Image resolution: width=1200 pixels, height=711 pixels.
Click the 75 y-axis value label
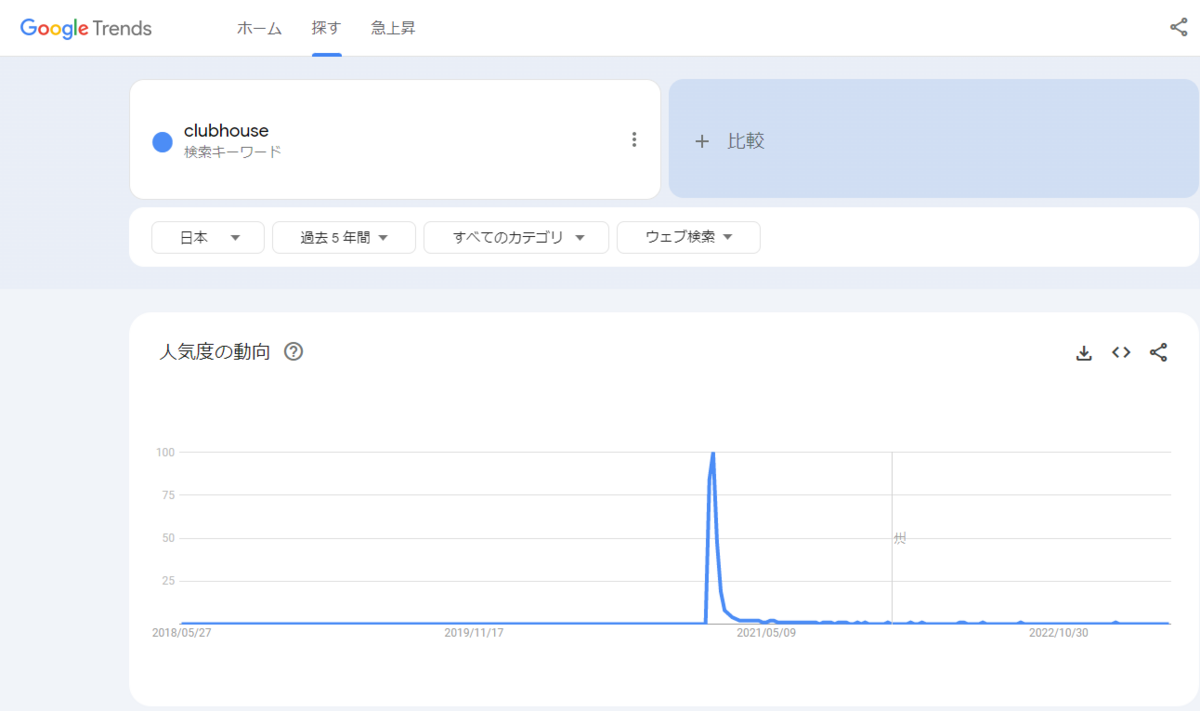(x=169, y=495)
